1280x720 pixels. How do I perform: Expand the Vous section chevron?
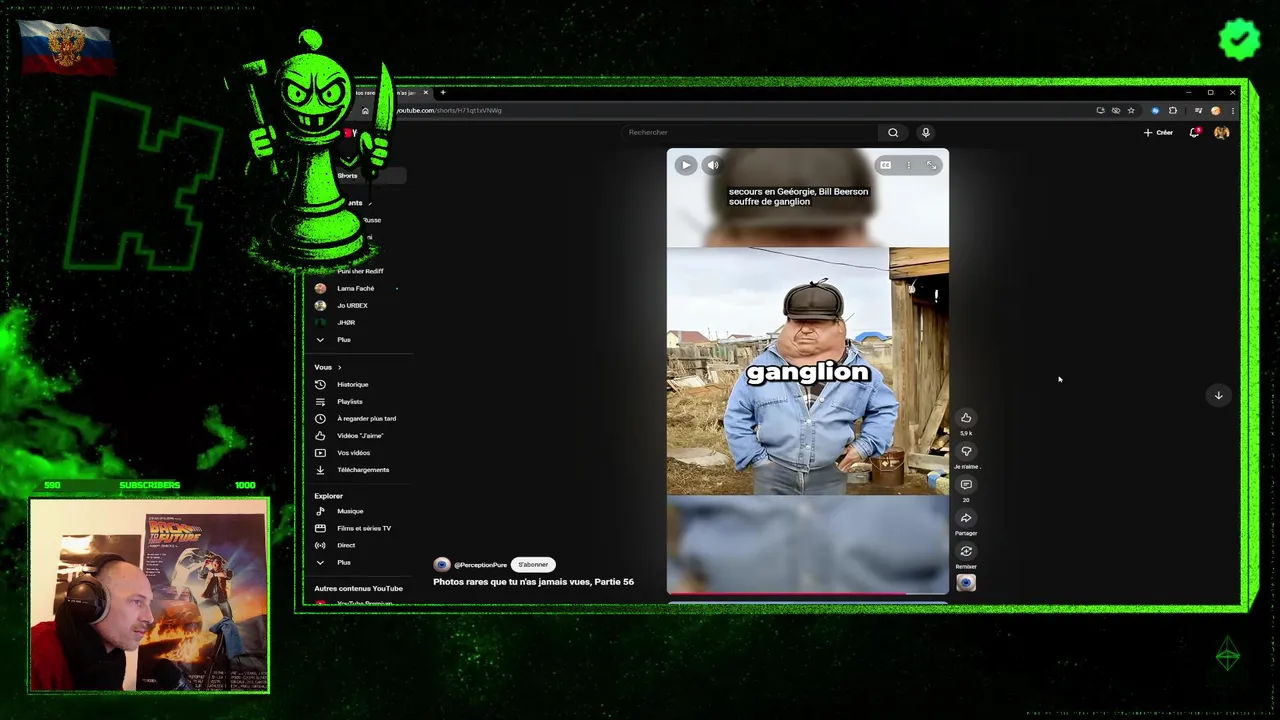(339, 367)
